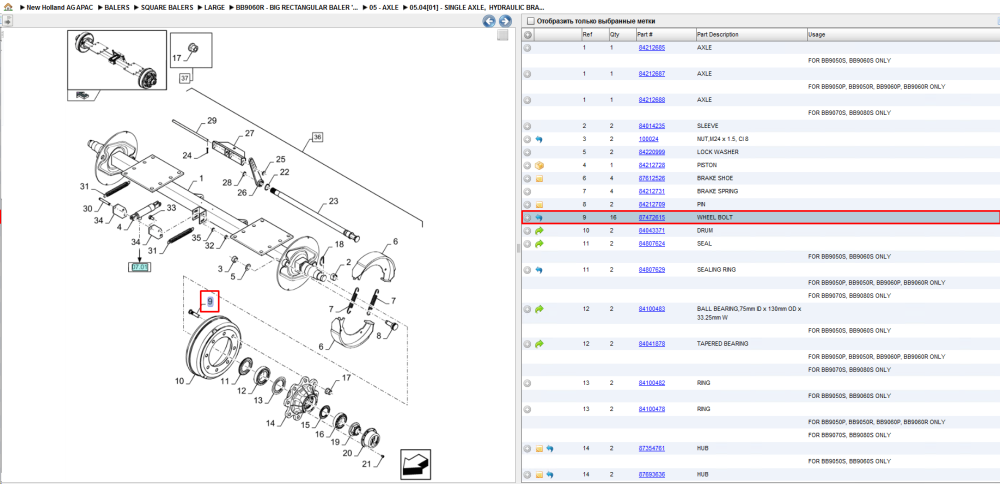Open BB9060R breadcrumb item
Image resolution: width=1000 pixels, height=484 pixels.
pos(295,7)
